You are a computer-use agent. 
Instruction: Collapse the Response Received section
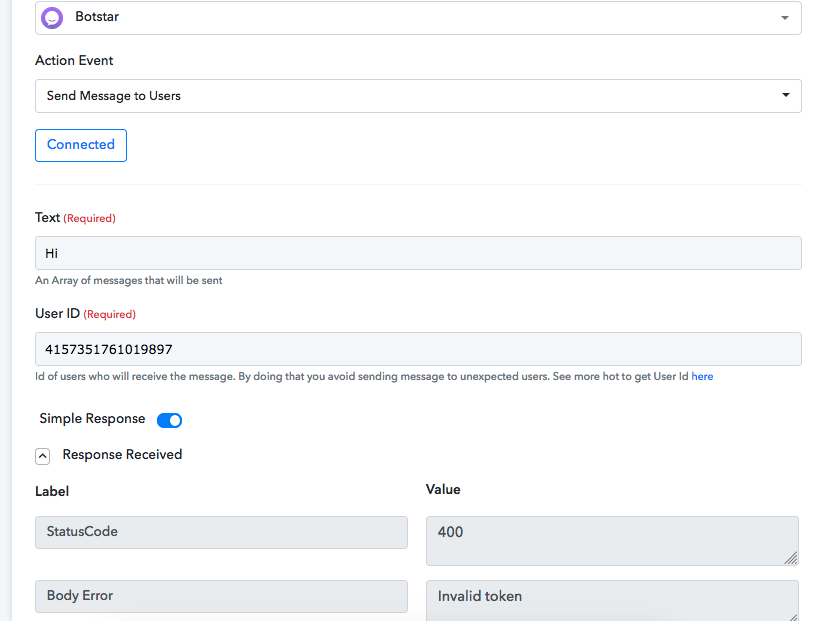click(43, 456)
